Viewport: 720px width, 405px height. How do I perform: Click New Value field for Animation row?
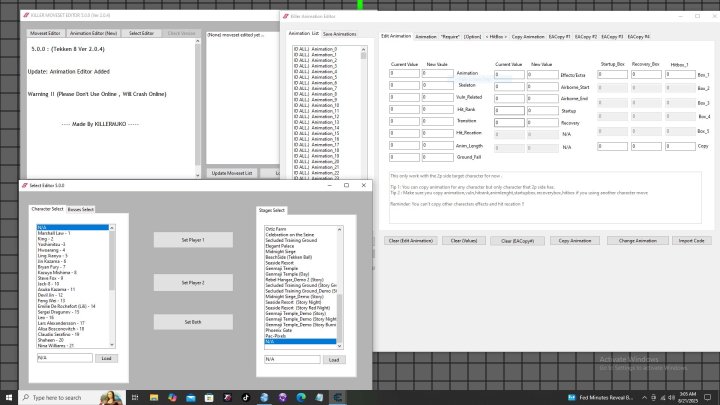pos(438,73)
